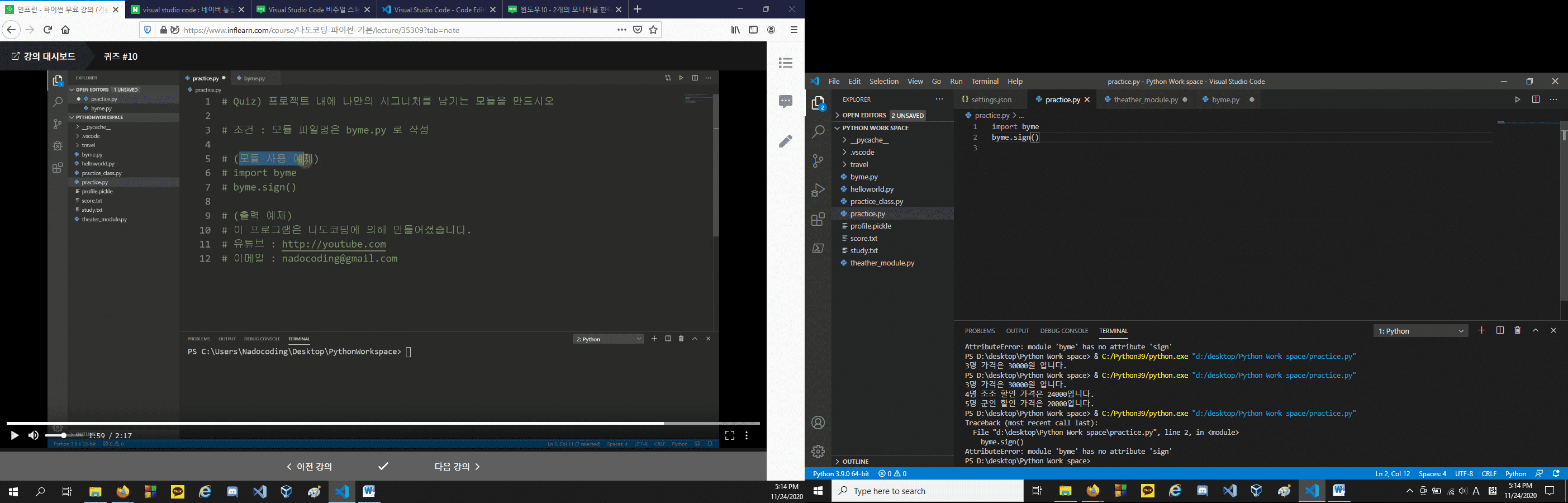
Task: Open the Terminal menu in the menu bar
Action: [984, 81]
